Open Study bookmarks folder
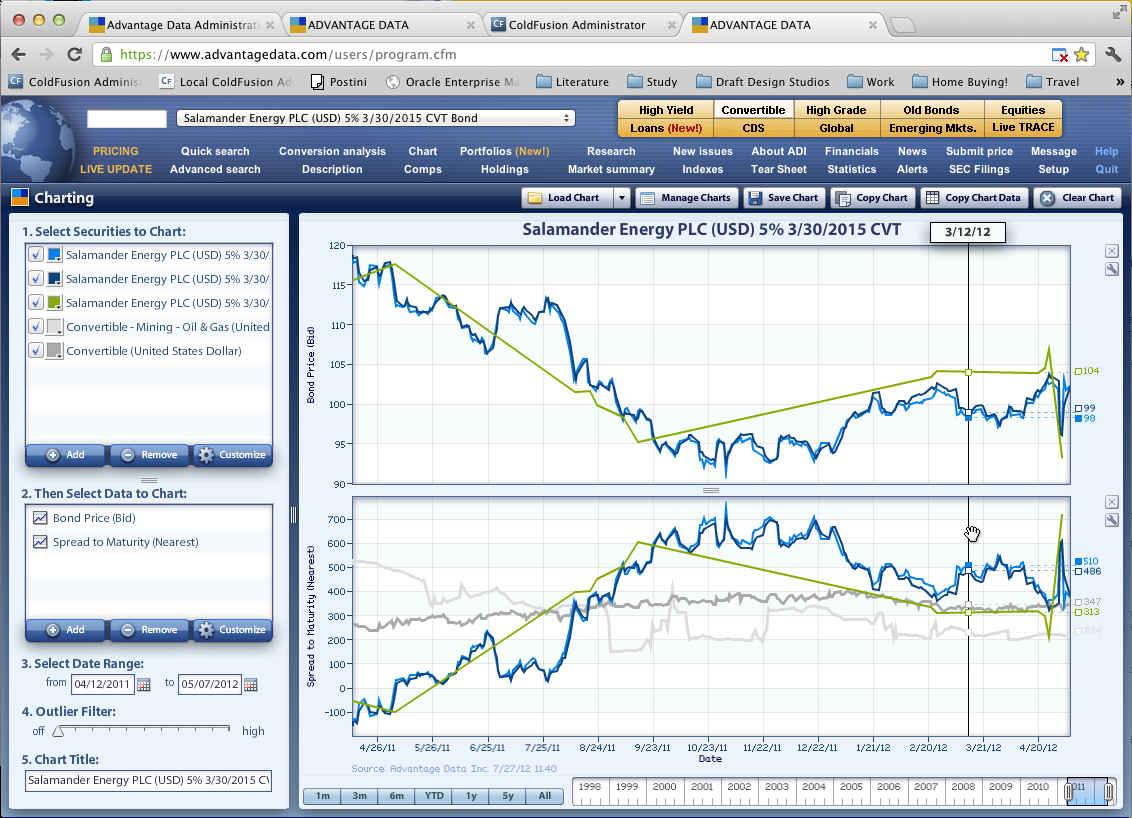This screenshot has width=1132, height=818. 653,82
